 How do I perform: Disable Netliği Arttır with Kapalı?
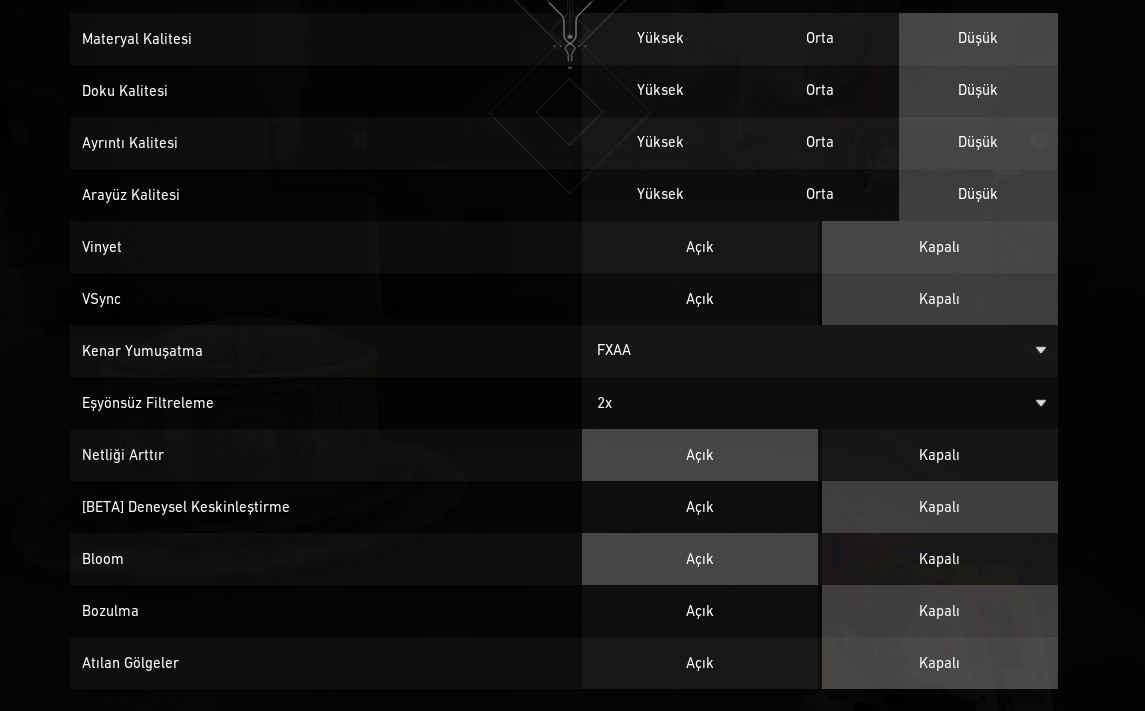pyautogui.click(x=939, y=455)
